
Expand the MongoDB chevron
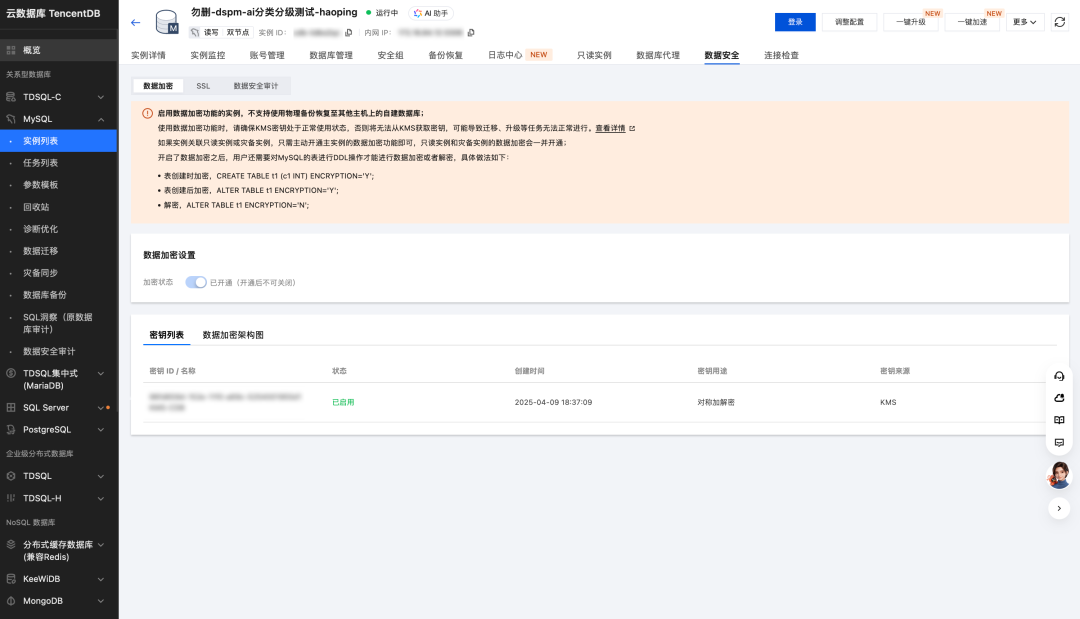[x=101, y=601]
